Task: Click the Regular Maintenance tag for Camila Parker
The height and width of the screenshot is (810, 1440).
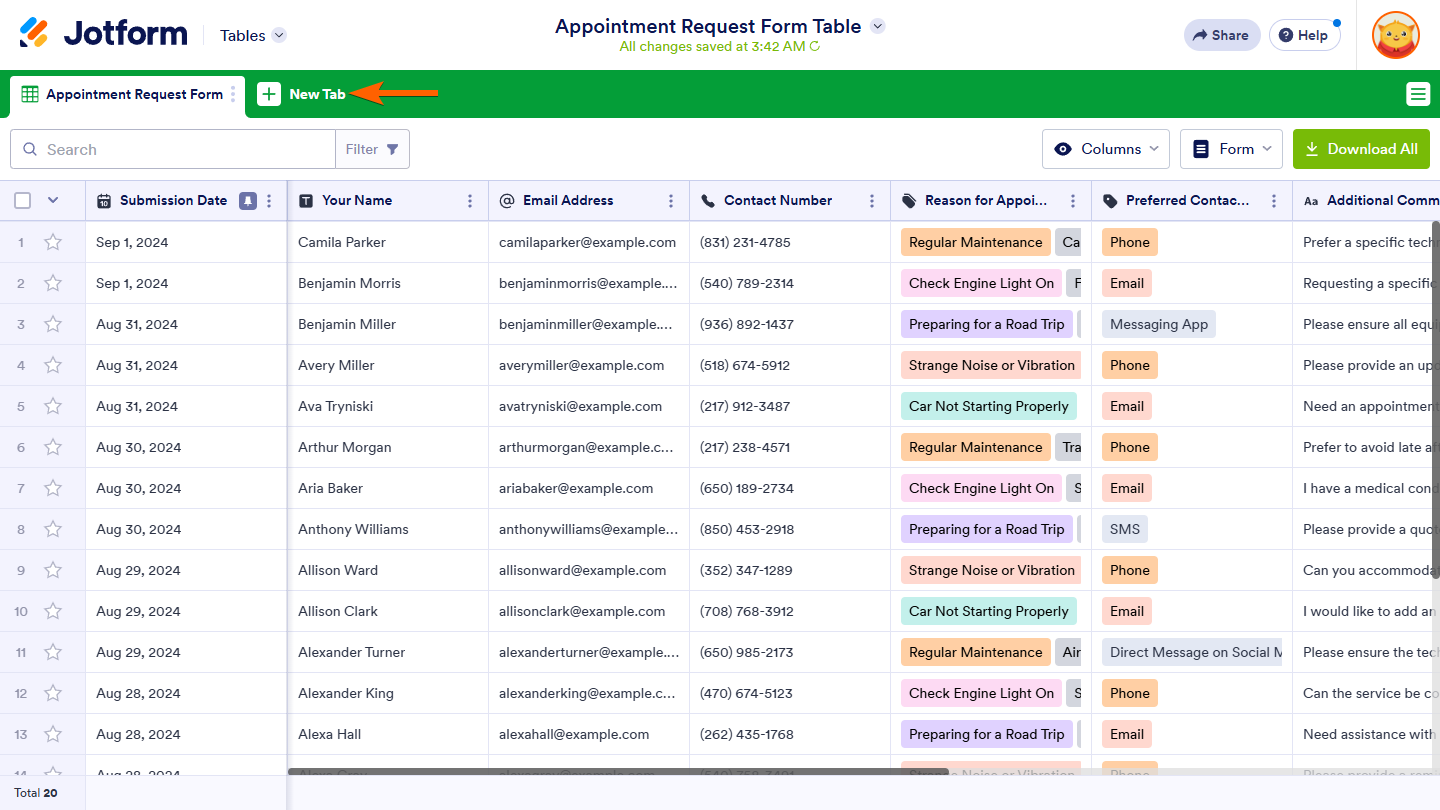Action: click(975, 242)
